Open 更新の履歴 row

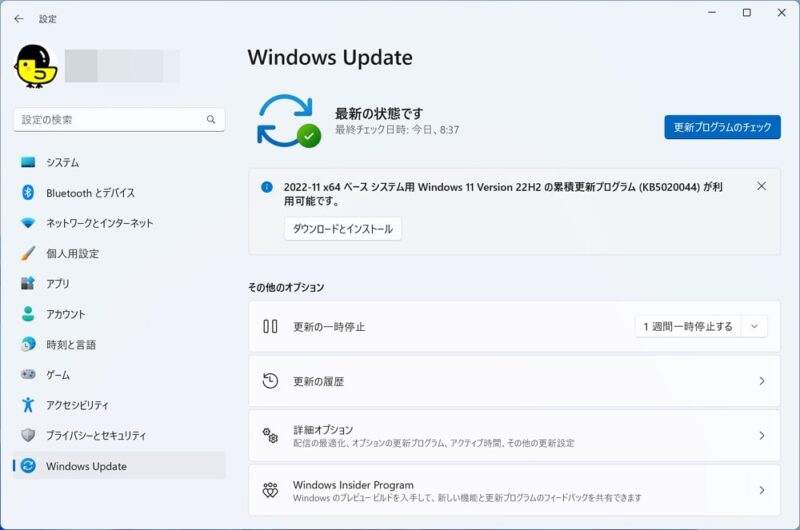(514, 381)
